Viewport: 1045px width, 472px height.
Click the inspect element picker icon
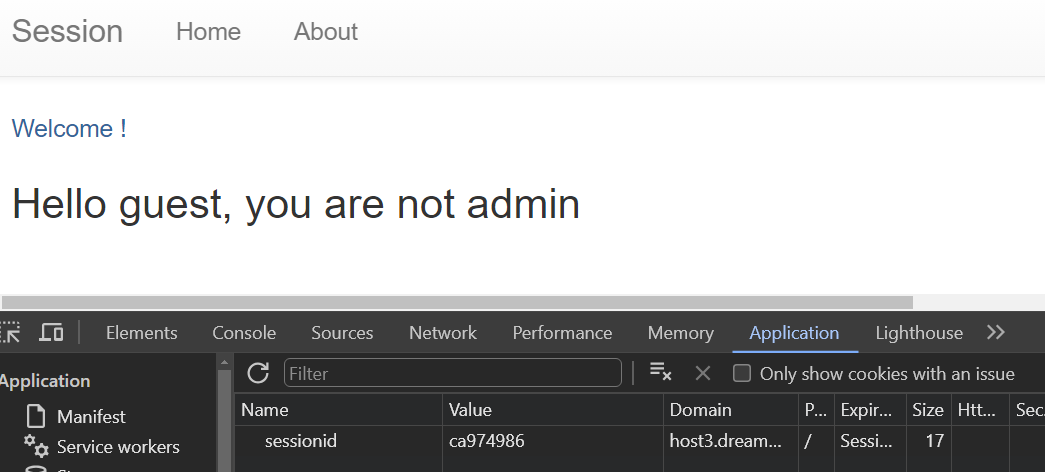[10, 332]
